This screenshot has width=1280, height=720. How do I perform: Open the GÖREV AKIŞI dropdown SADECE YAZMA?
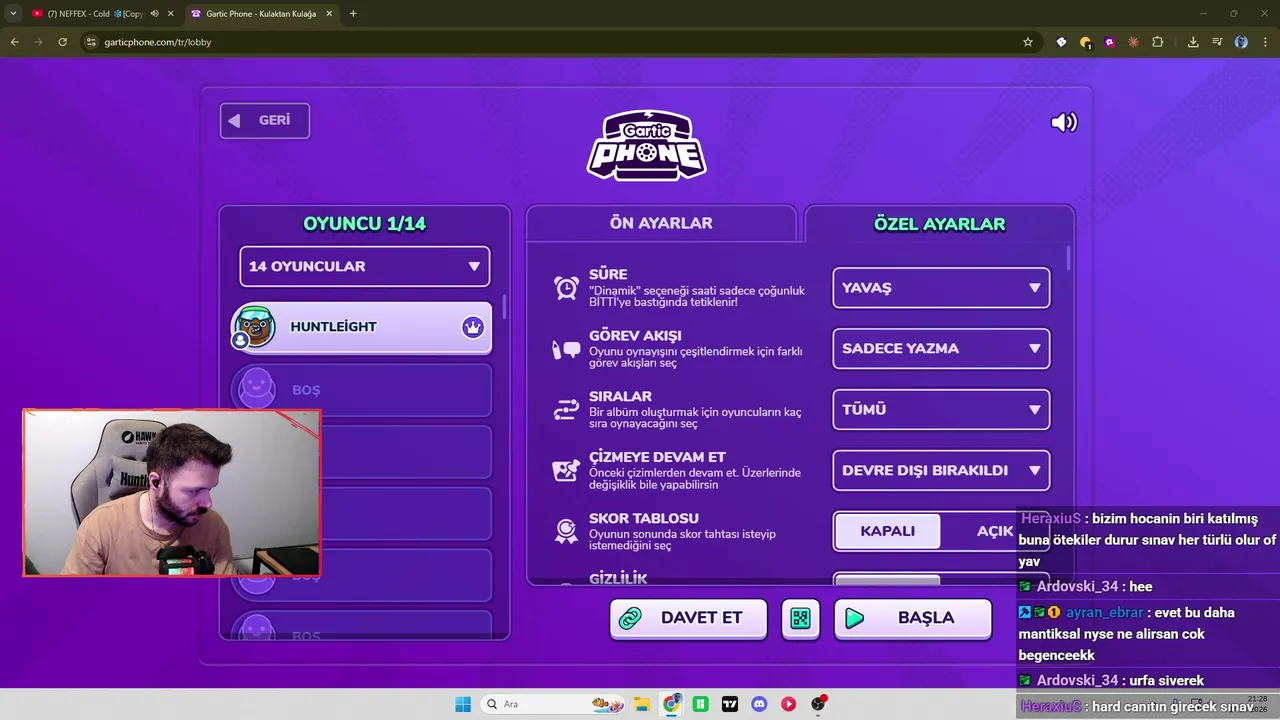coord(941,349)
